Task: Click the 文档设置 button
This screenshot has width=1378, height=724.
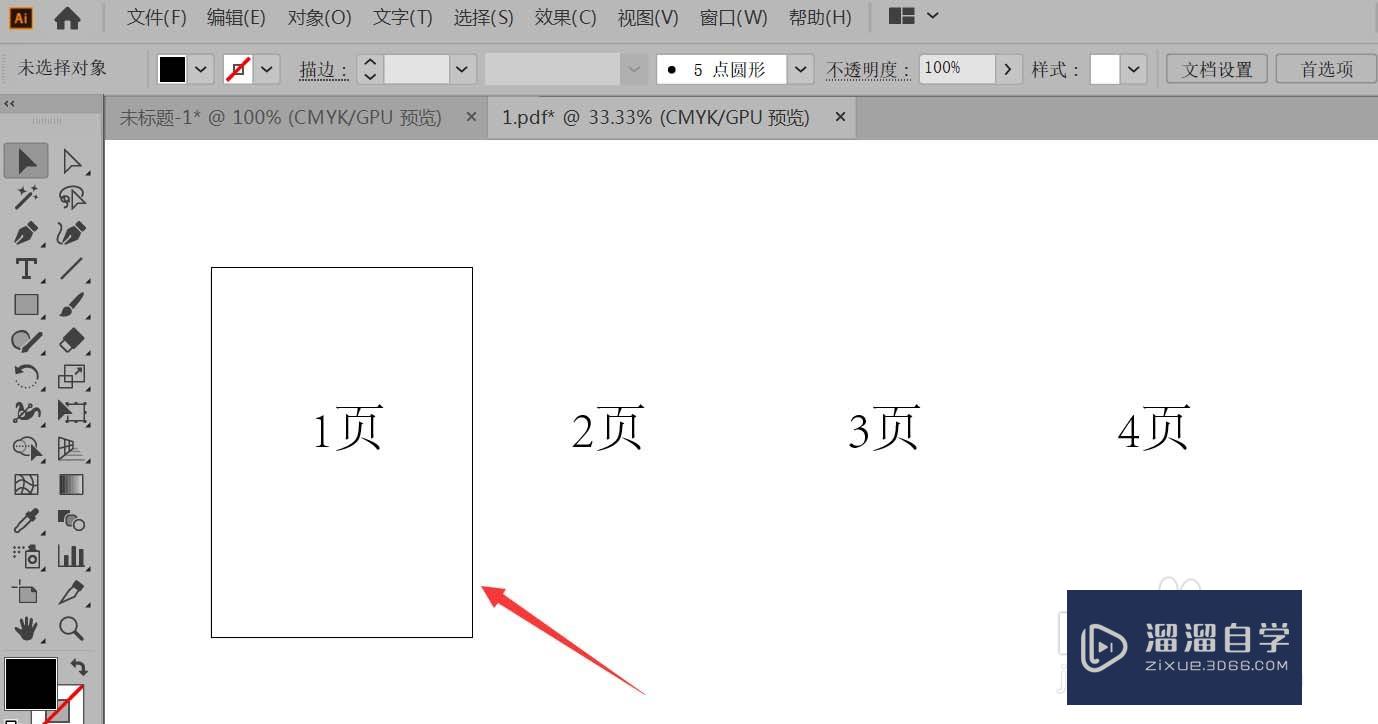Action: coord(1217,69)
